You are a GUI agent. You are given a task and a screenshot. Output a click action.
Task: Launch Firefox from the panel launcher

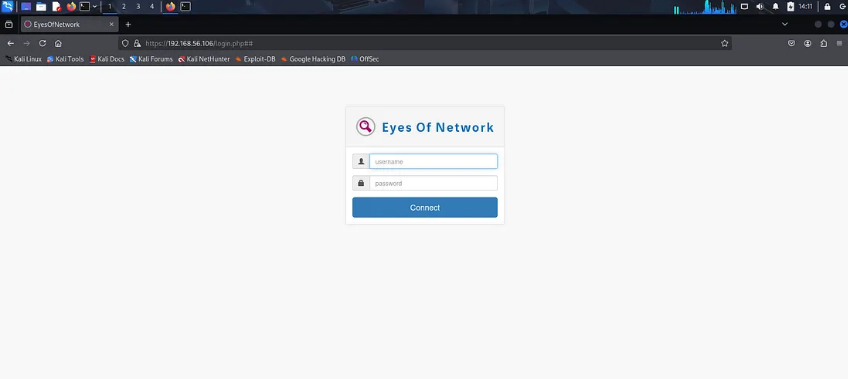(x=71, y=6)
